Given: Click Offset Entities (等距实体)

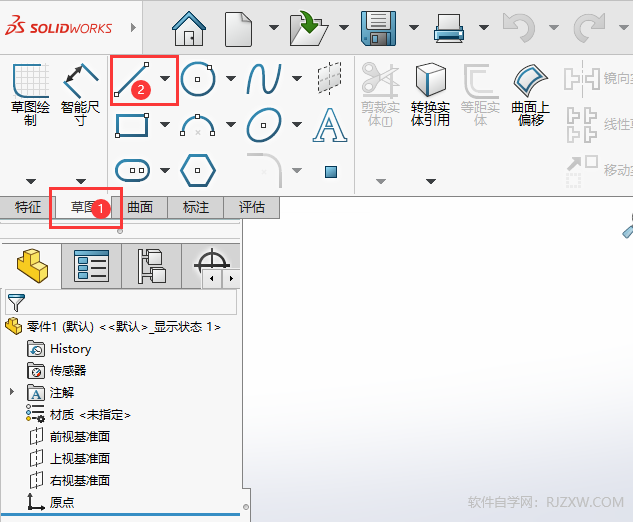Looking at the screenshot, I should (x=480, y=94).
